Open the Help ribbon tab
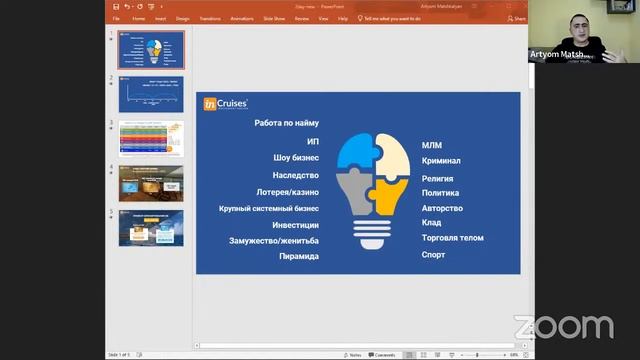 (343, 19)
